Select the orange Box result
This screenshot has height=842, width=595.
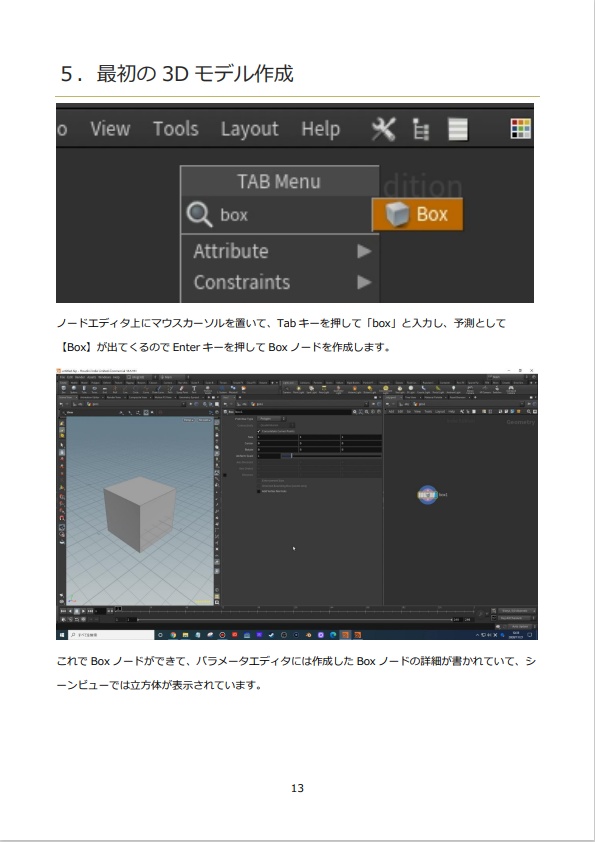(417, 214)
